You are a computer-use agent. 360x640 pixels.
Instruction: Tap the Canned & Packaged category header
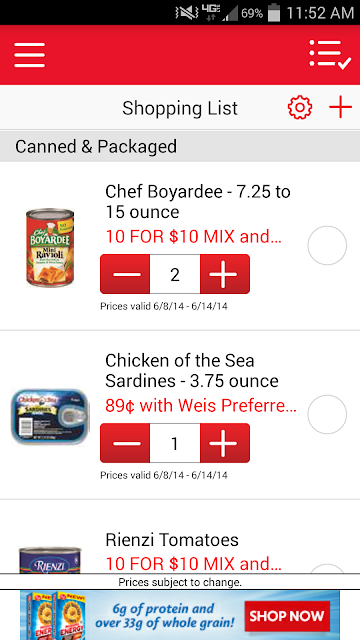click(x=180, y=147)
